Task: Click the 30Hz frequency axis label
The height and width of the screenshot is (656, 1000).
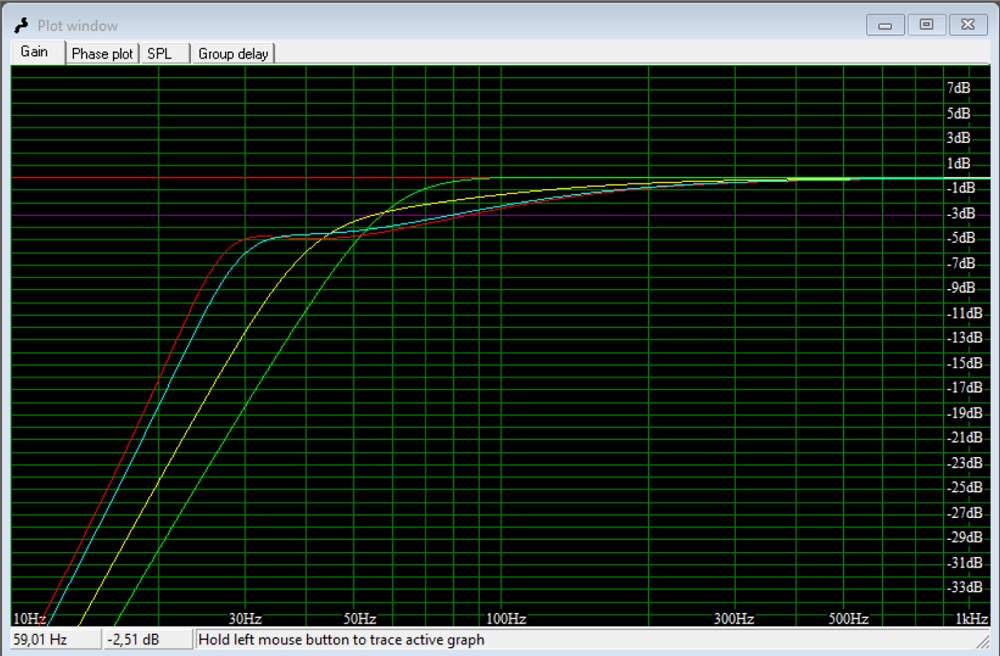Action: point(245,619)
